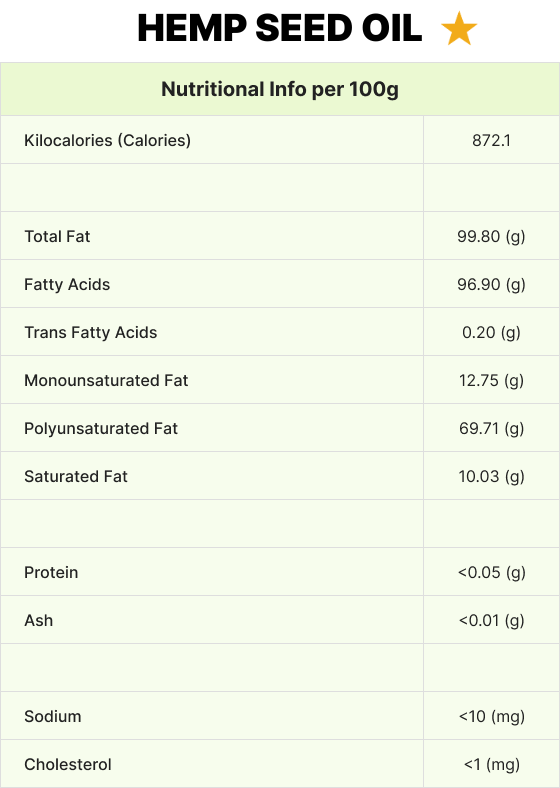
Task: Select the HEMP SEED OIL heading
Action: pyautogui.click(x=279, y=28)
